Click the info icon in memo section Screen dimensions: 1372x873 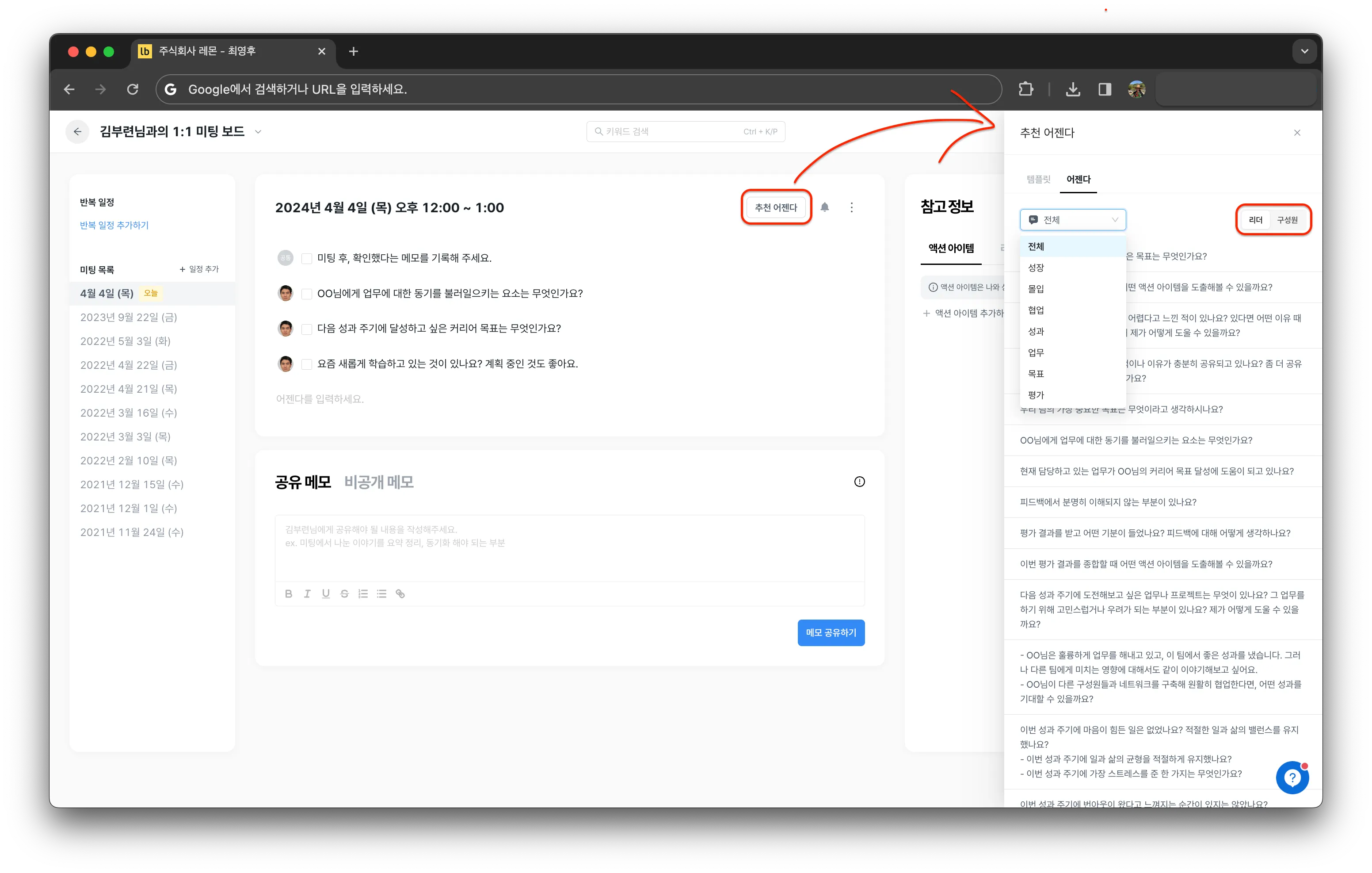point(859,482)
